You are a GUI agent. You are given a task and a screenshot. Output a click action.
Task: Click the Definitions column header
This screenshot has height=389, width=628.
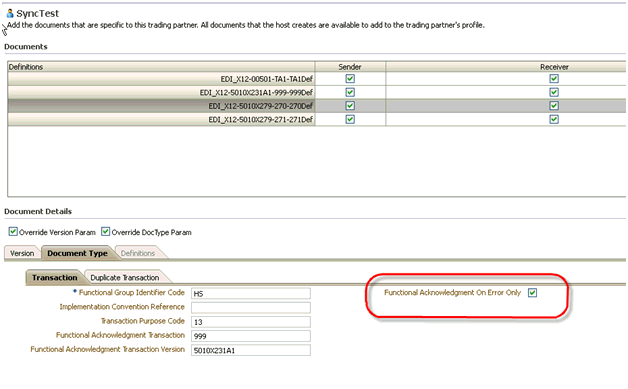[x=161, y=67]
